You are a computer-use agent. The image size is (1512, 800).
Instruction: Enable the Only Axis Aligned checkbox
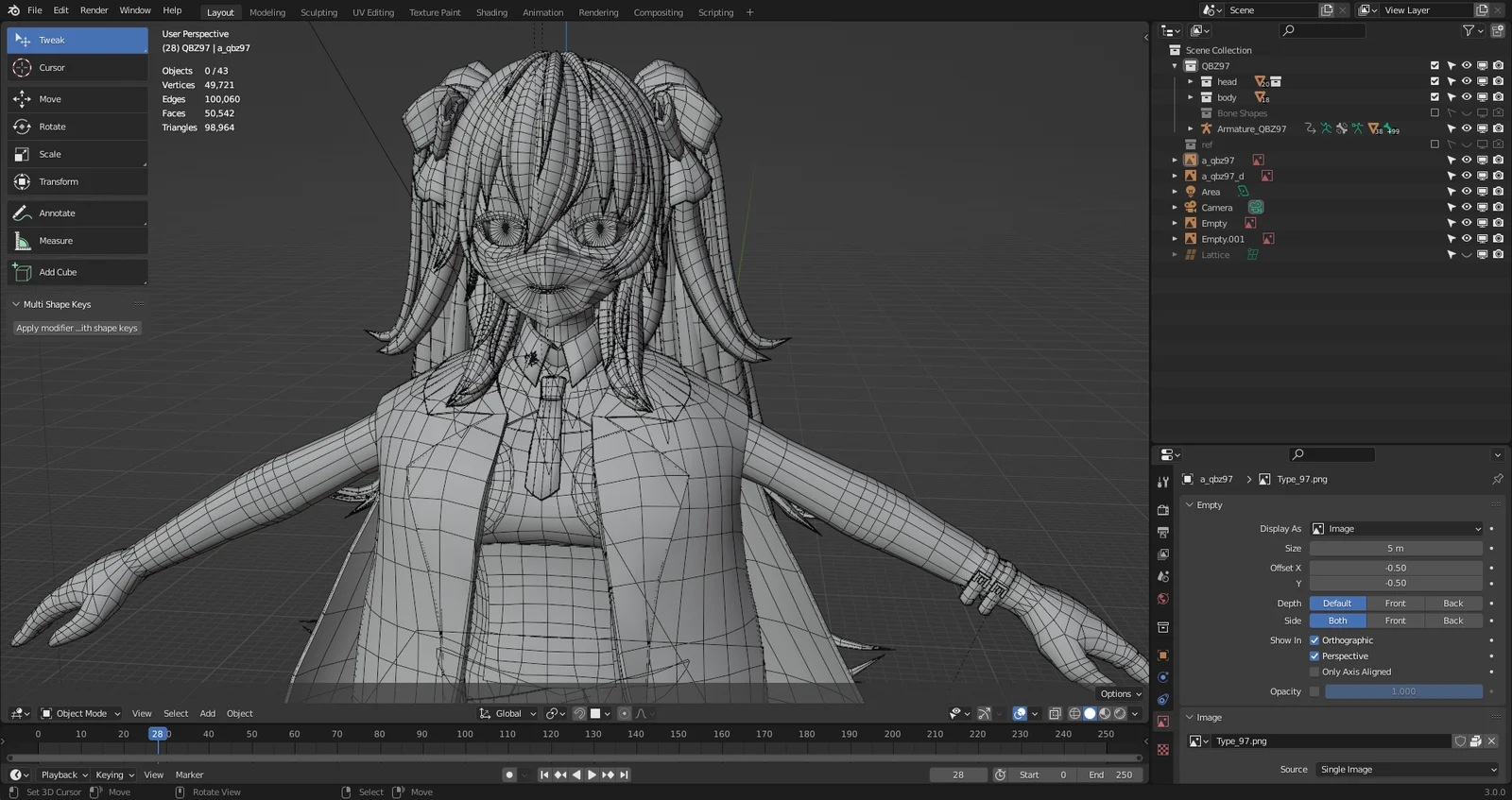[1314, 672]
